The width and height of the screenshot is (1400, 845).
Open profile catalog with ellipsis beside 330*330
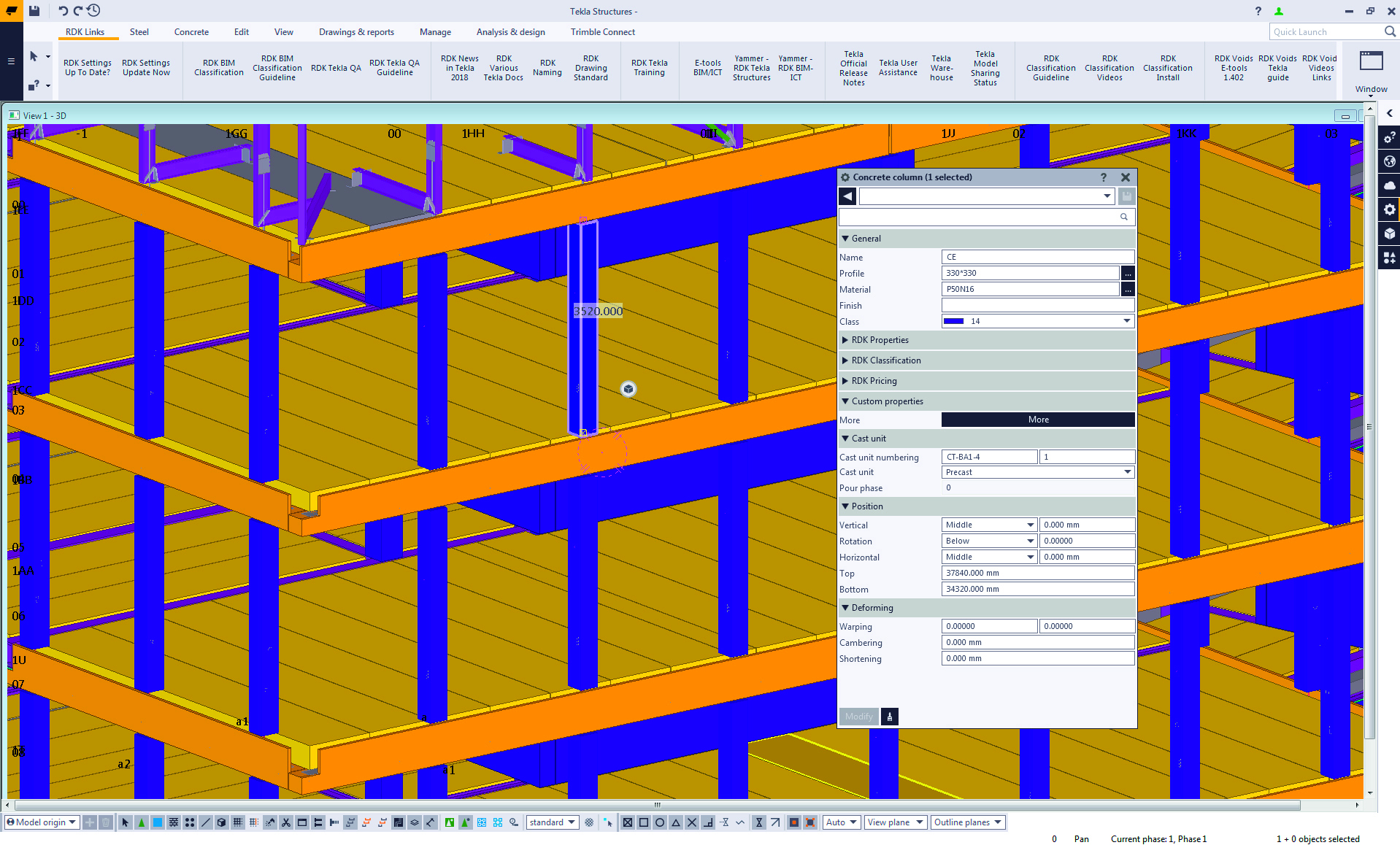[1128, 274]
